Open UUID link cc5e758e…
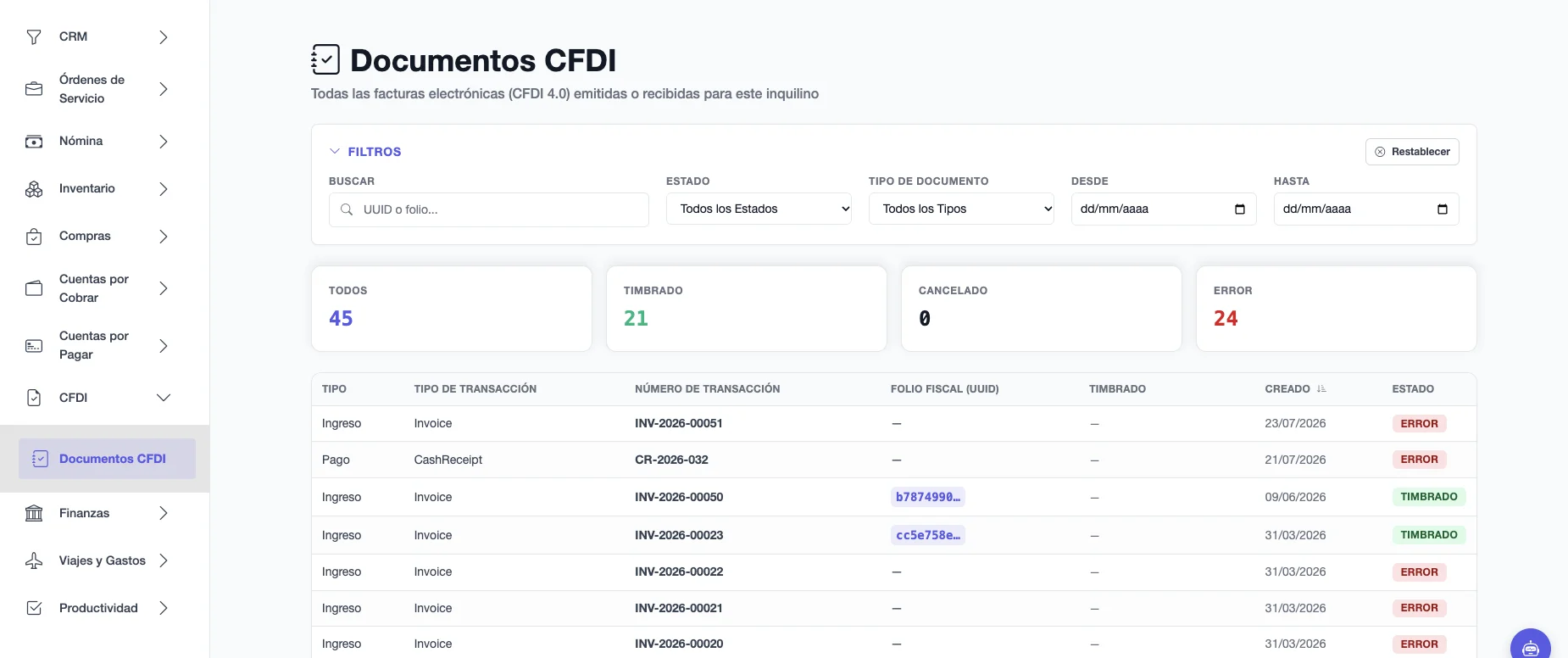This screenshot has height=658, width=1568. (928, 535)
